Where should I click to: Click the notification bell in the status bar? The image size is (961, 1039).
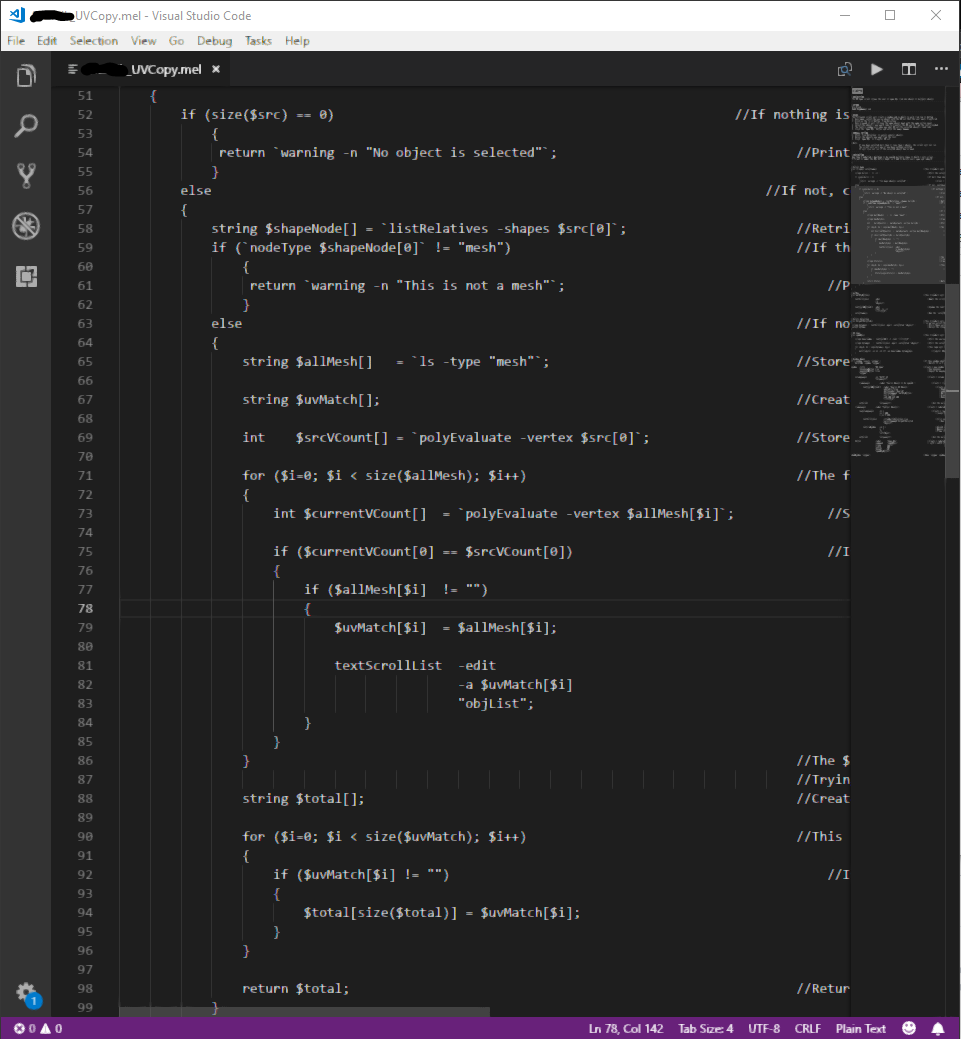938,1027
